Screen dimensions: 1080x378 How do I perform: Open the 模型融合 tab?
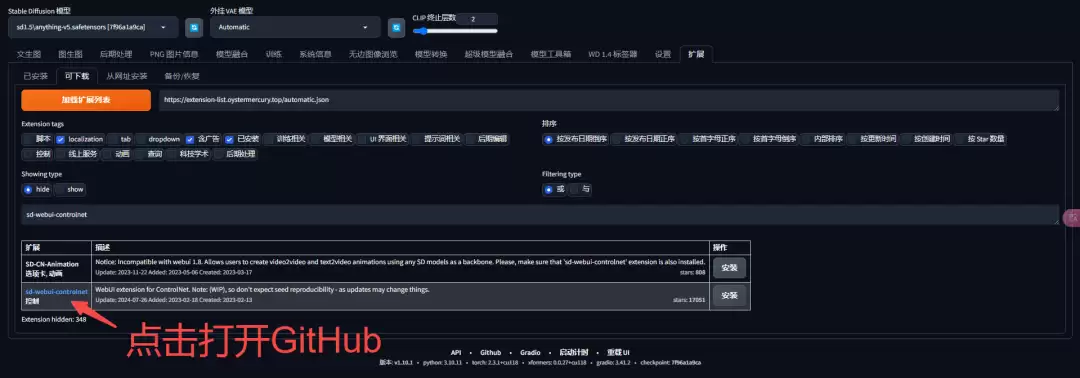tap(233, 54)
